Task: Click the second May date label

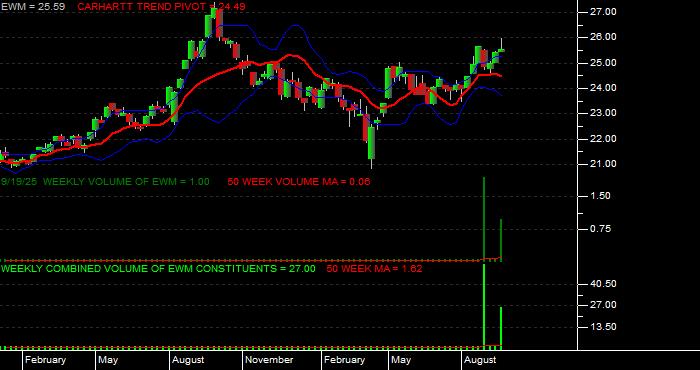Action: [401, 360]
